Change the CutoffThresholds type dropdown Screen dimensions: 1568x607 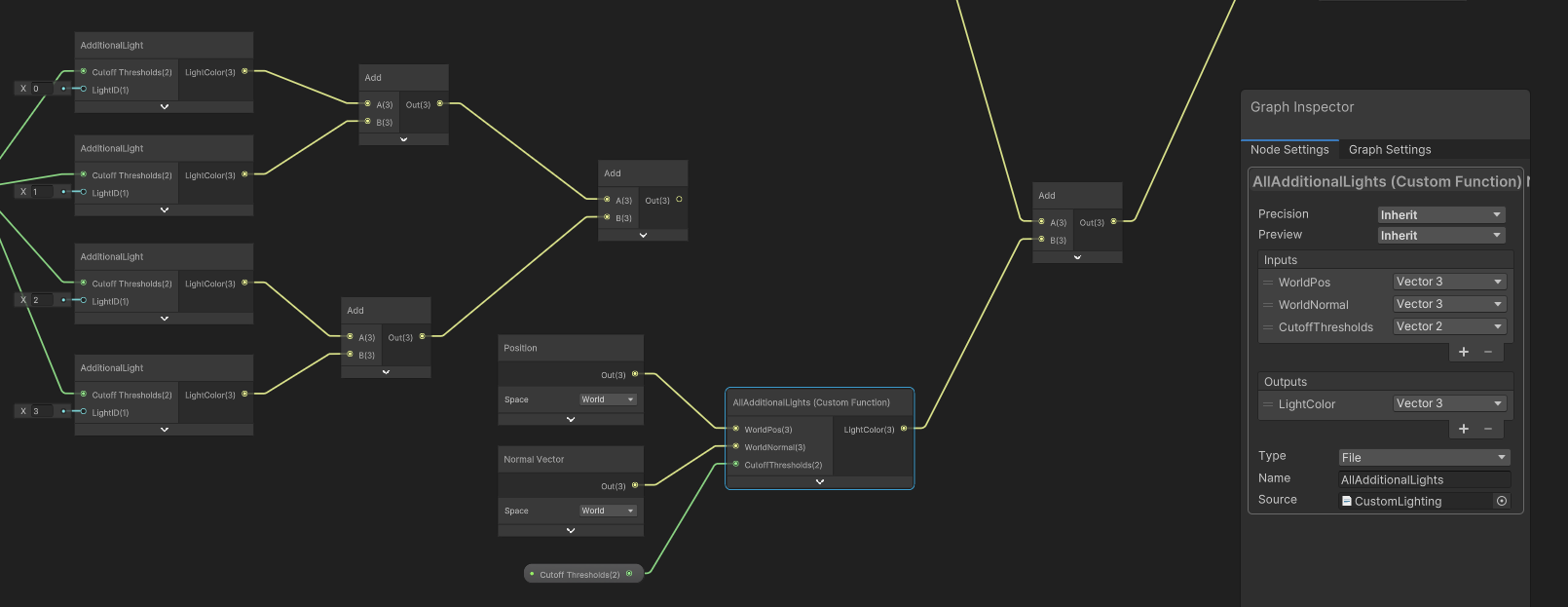[x=1449, y=326]
